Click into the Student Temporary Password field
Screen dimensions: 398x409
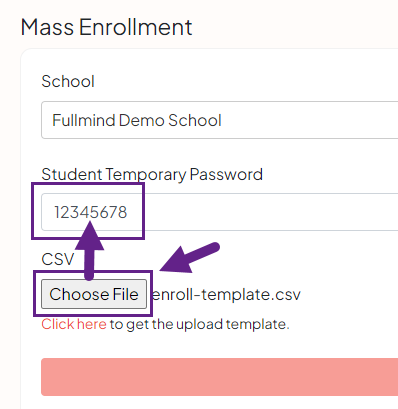click(x=220, y=212)
